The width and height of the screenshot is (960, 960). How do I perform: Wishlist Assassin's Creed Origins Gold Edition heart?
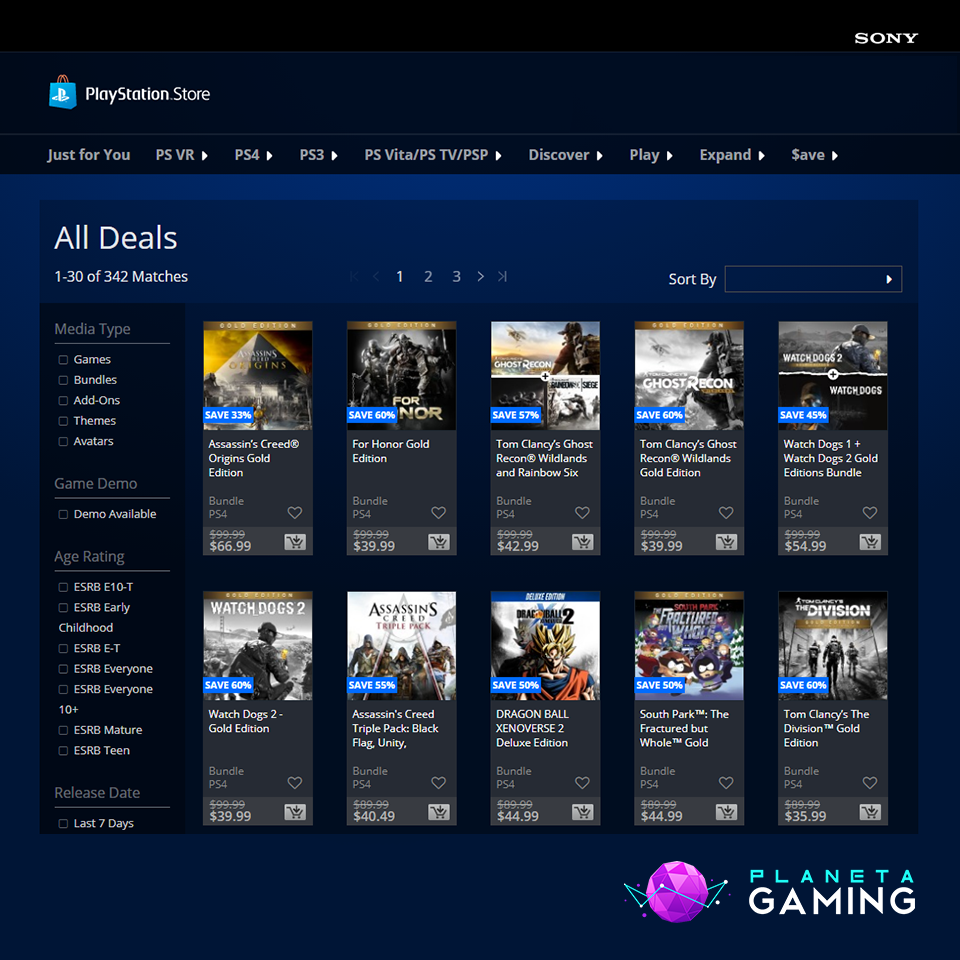point(295,512)
